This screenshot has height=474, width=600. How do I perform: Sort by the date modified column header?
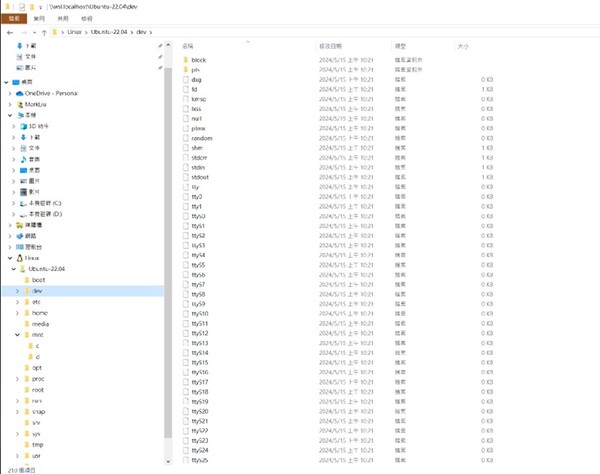[x=330, y=46]
